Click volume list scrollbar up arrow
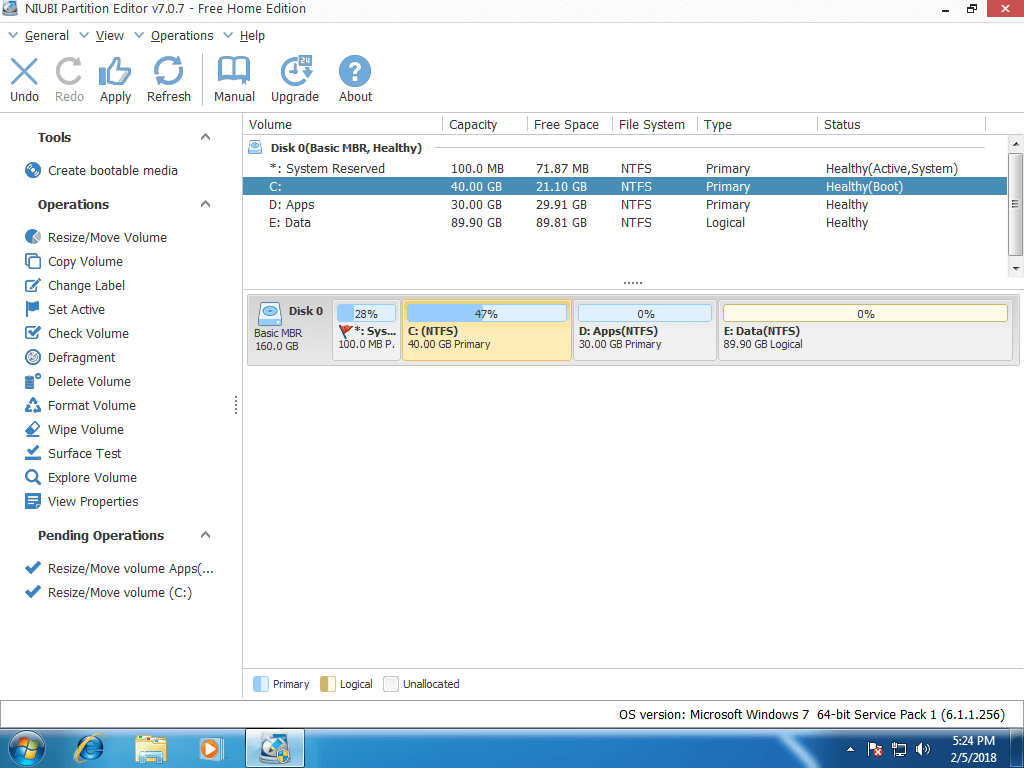1024x768 pixels. click(x=1016, y=144)
